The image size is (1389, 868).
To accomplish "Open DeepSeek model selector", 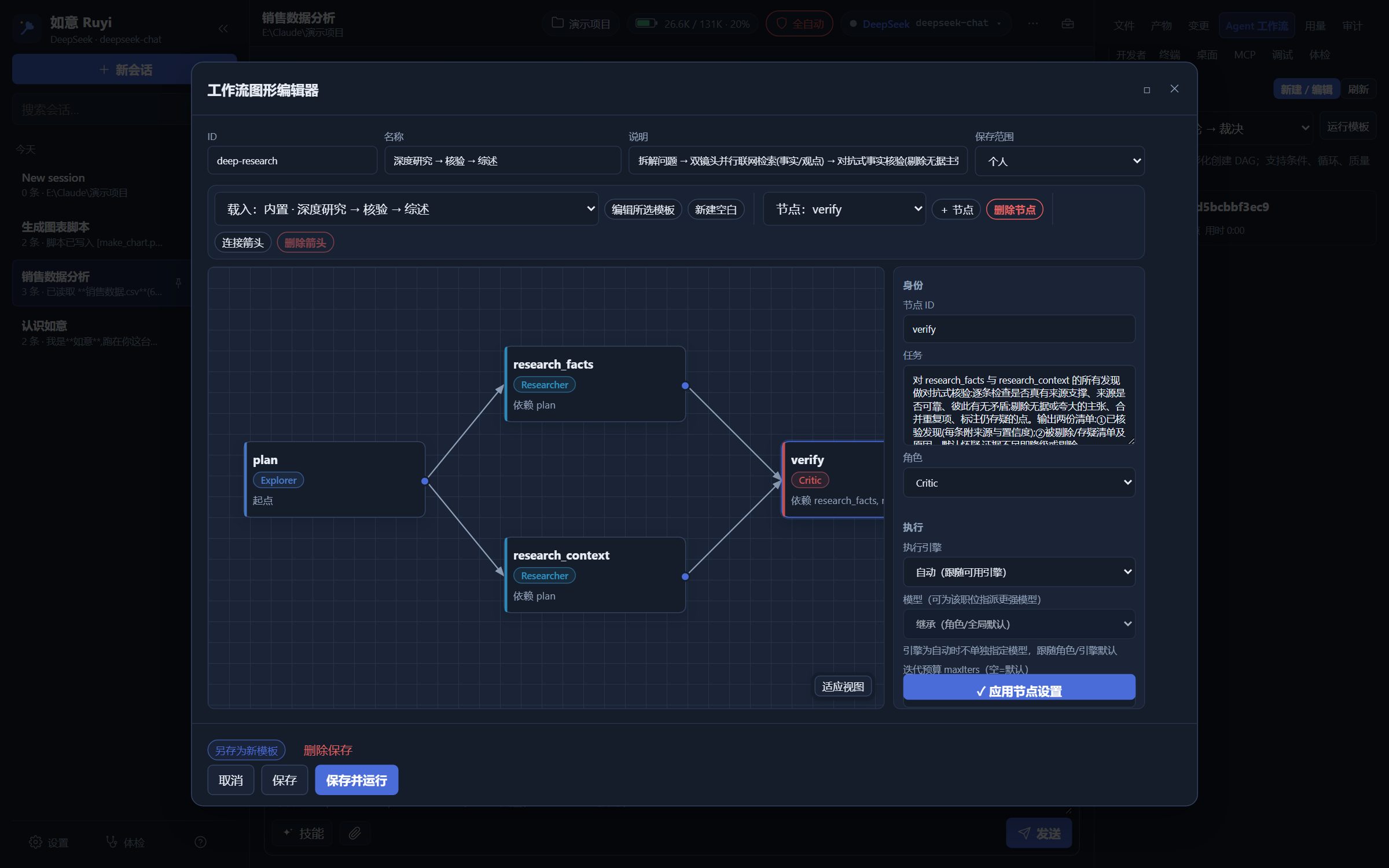I will point(925,24).
